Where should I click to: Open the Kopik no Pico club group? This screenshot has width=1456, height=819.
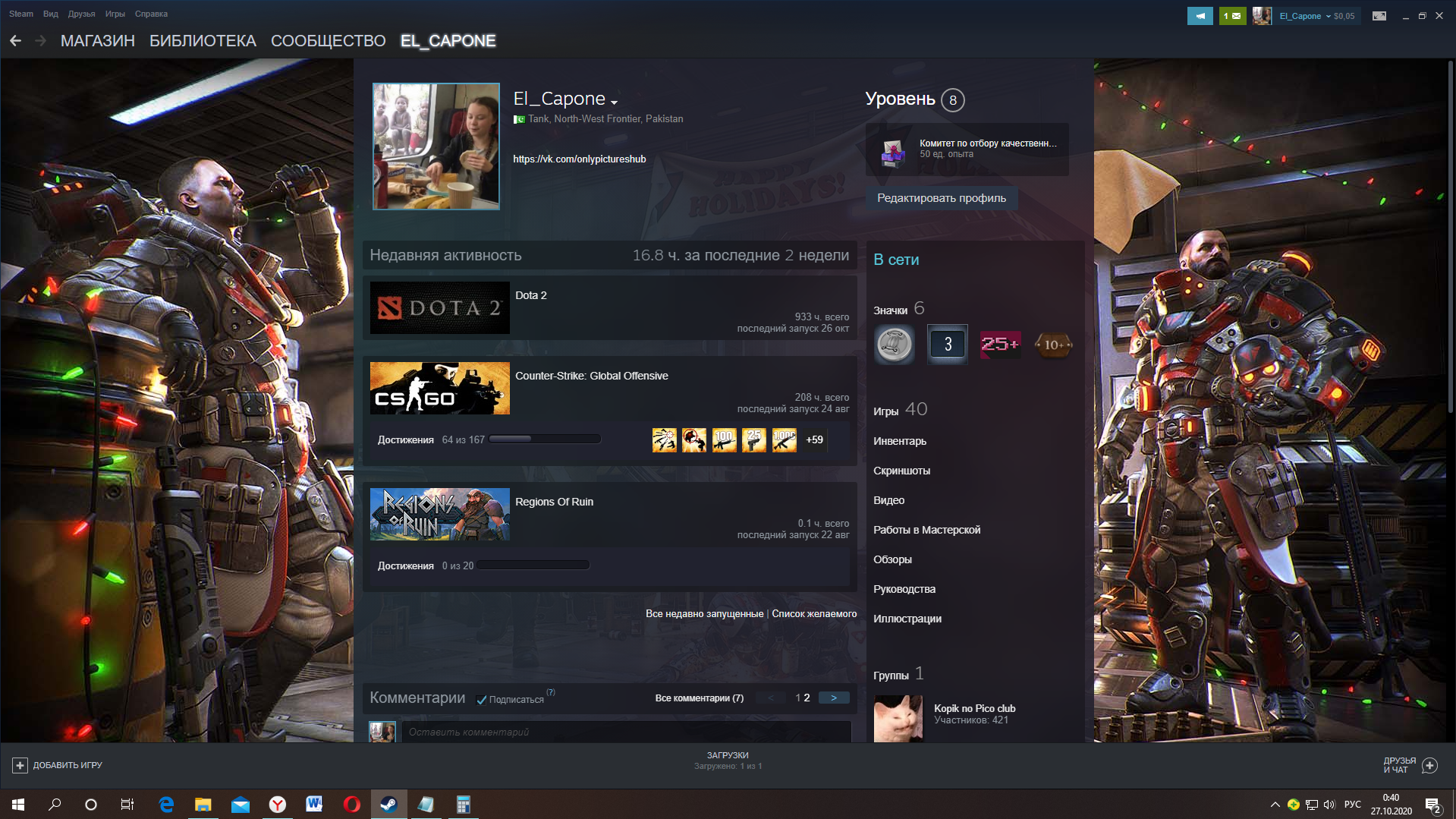pos(974,709)
